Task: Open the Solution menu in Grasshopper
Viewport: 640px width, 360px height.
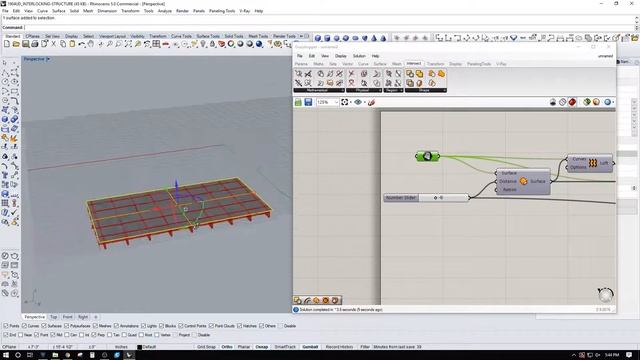Action: pyautogui.click(x=359, y=56)
